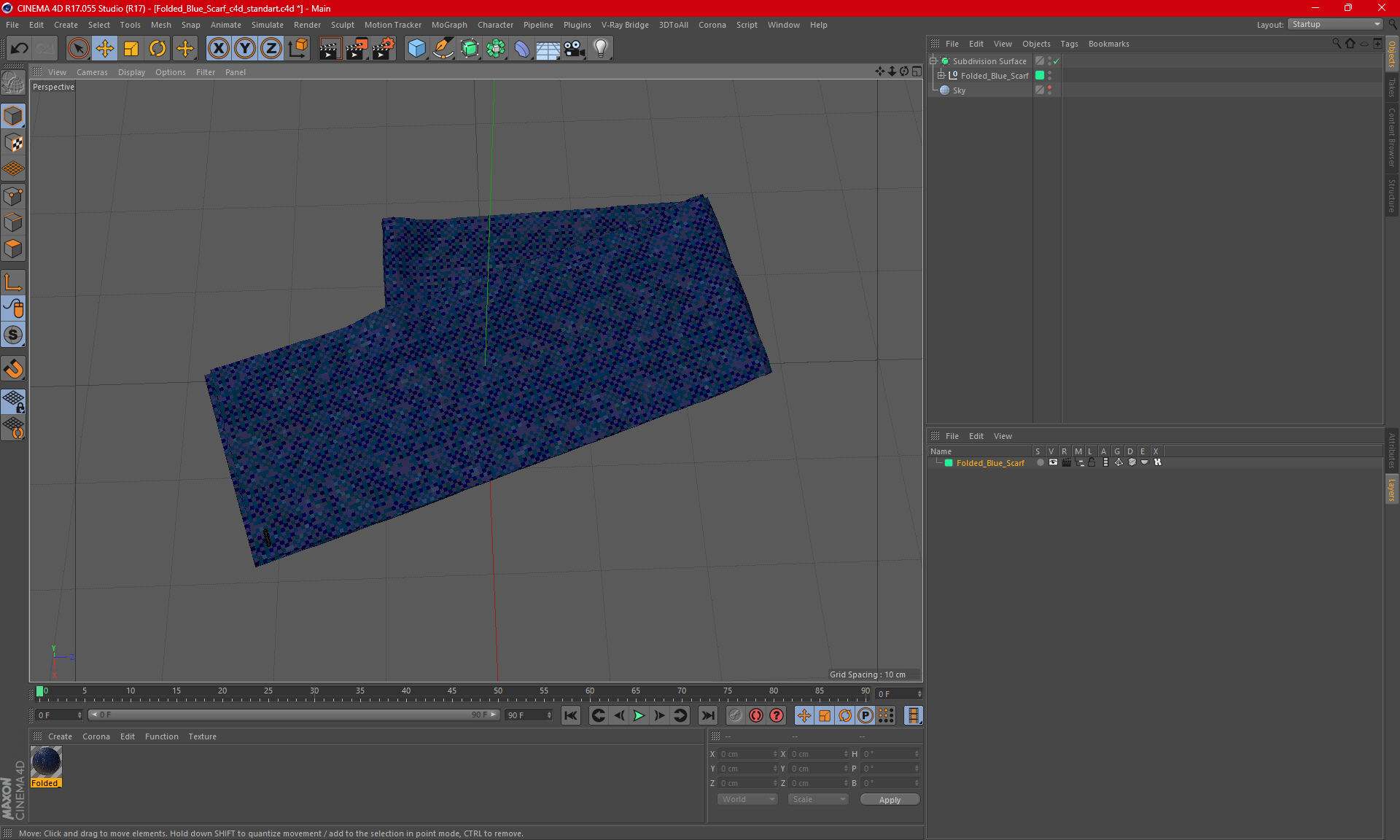
Task: Add a camera object
Action: (575, 48)
